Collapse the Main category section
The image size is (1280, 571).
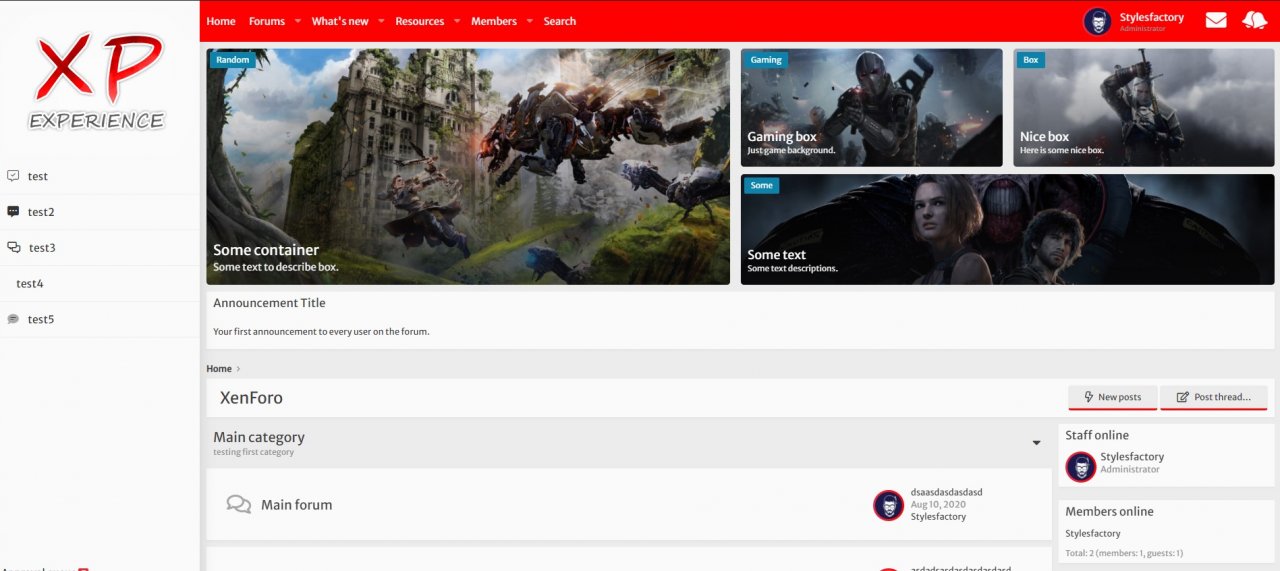1036,443
